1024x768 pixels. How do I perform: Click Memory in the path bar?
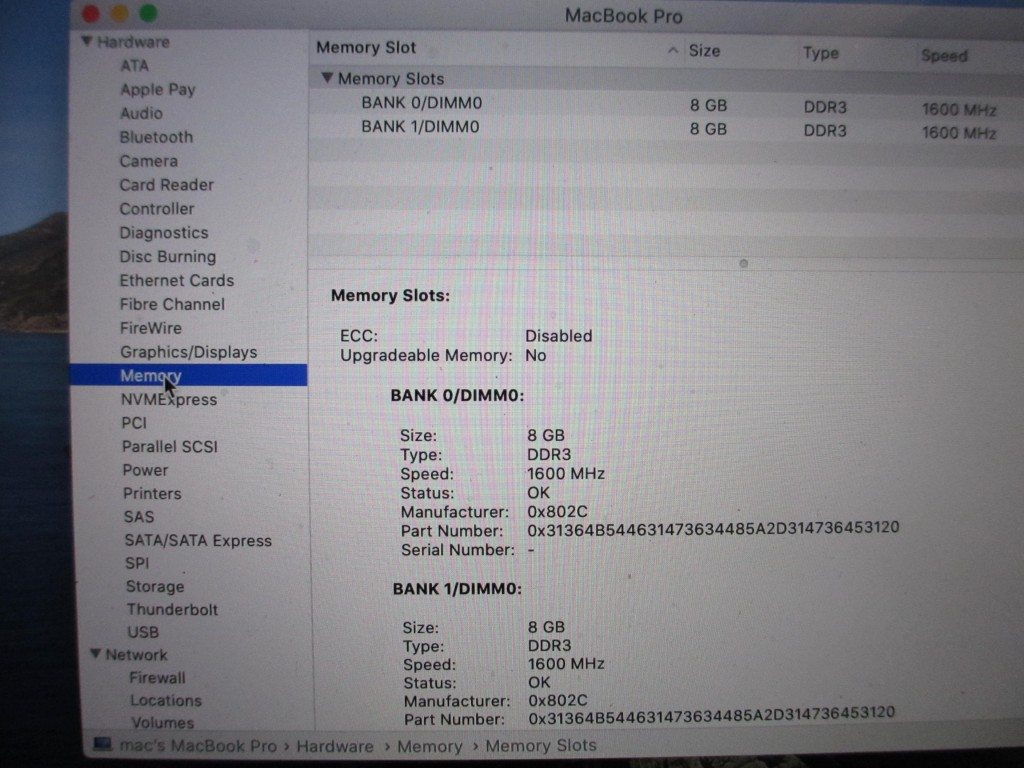click(430, 746)
